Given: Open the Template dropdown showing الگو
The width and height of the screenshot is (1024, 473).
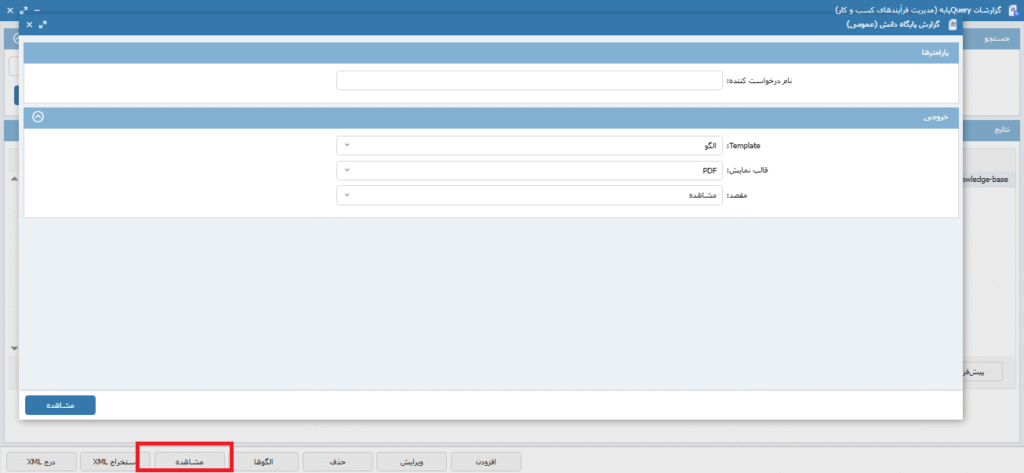Looking at the screenshot, I should point(528,146).
